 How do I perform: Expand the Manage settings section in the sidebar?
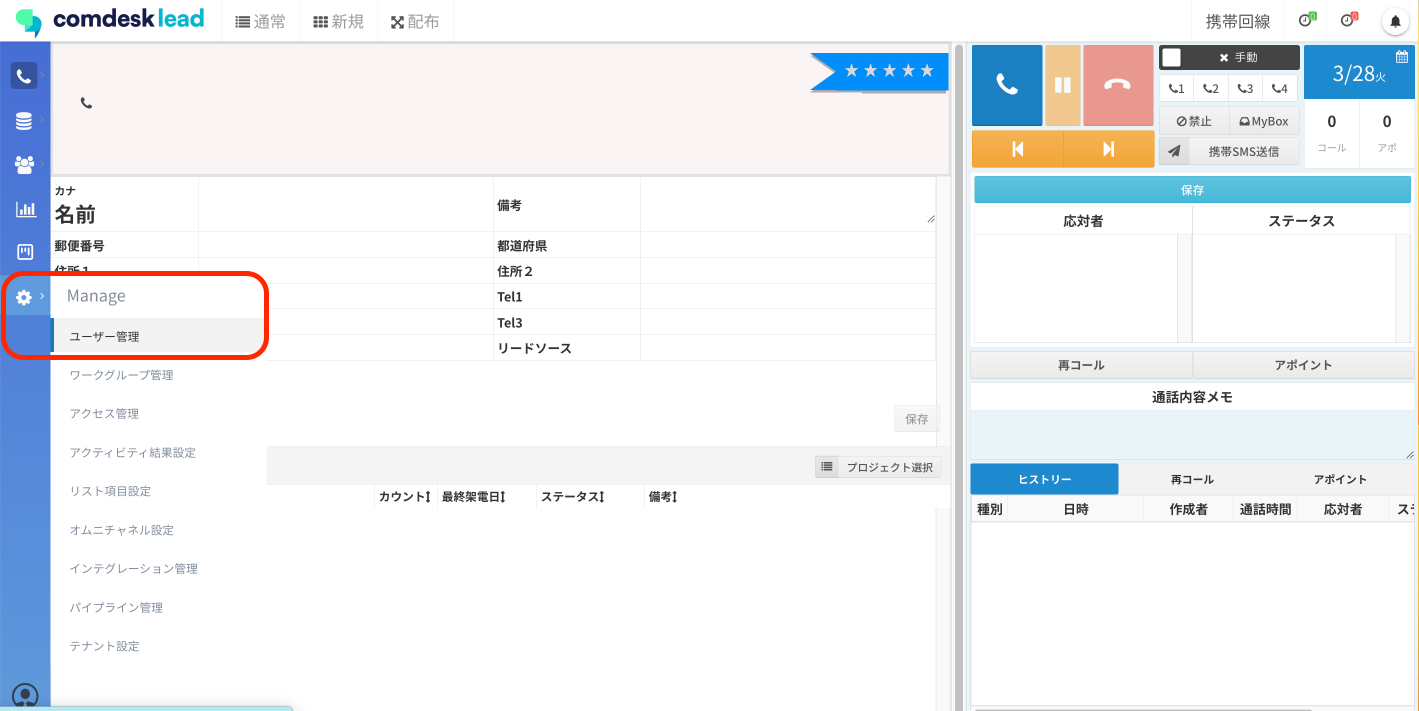point(24,296)
